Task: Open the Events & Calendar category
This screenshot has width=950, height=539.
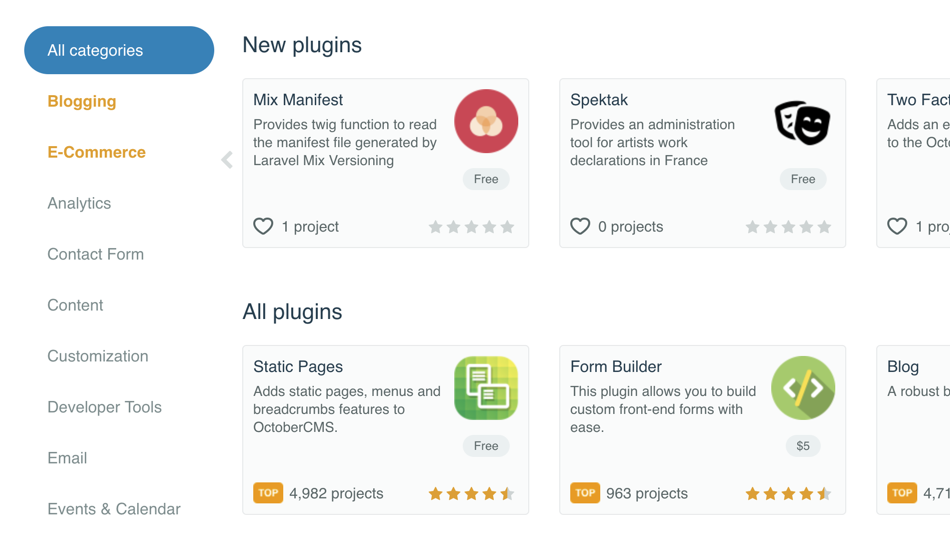Action: point(114,509)
